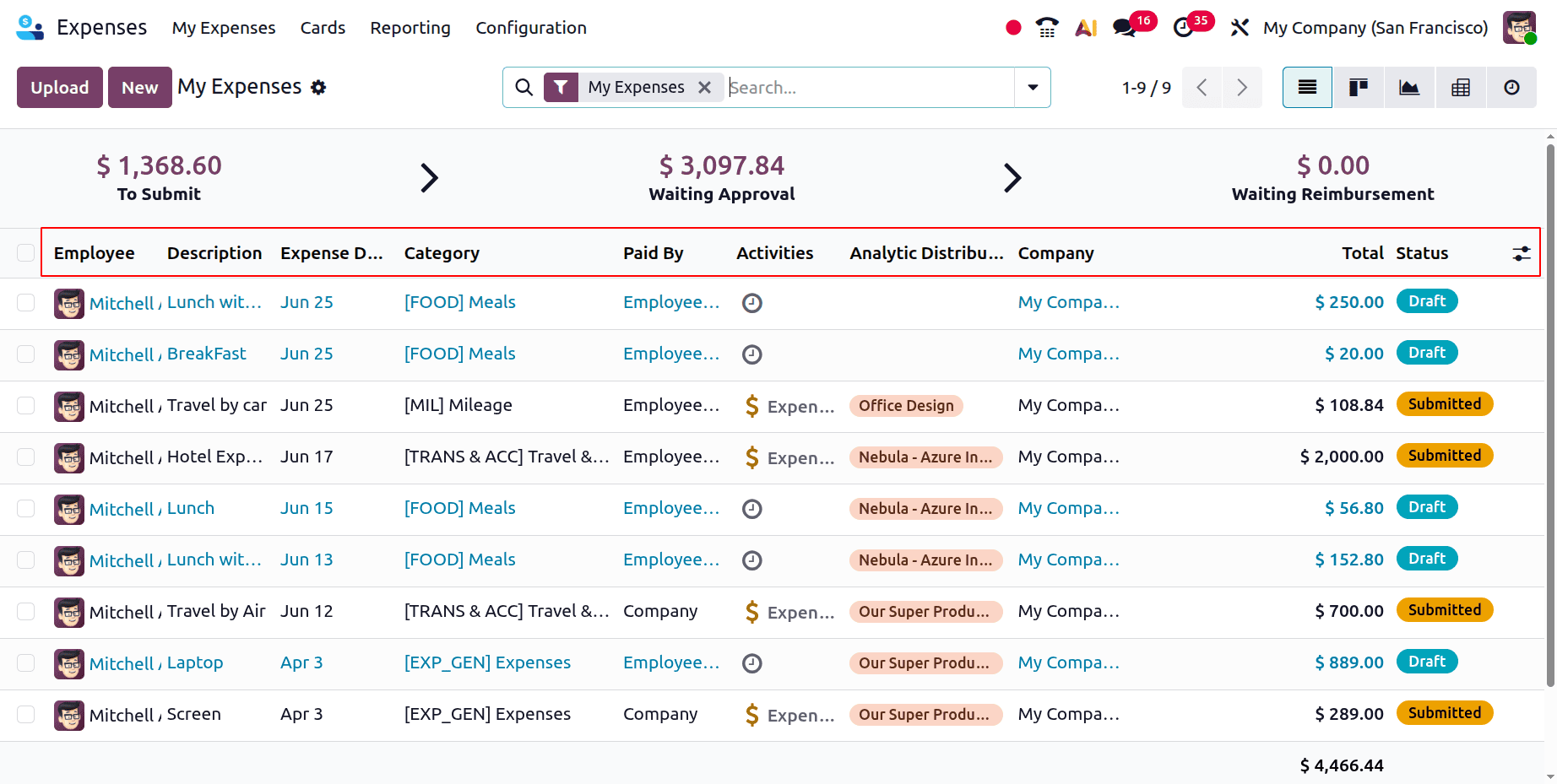This screenshot has width=1557, height=784.
Task: Sort by Category column header
Action: tap(442, 253)
